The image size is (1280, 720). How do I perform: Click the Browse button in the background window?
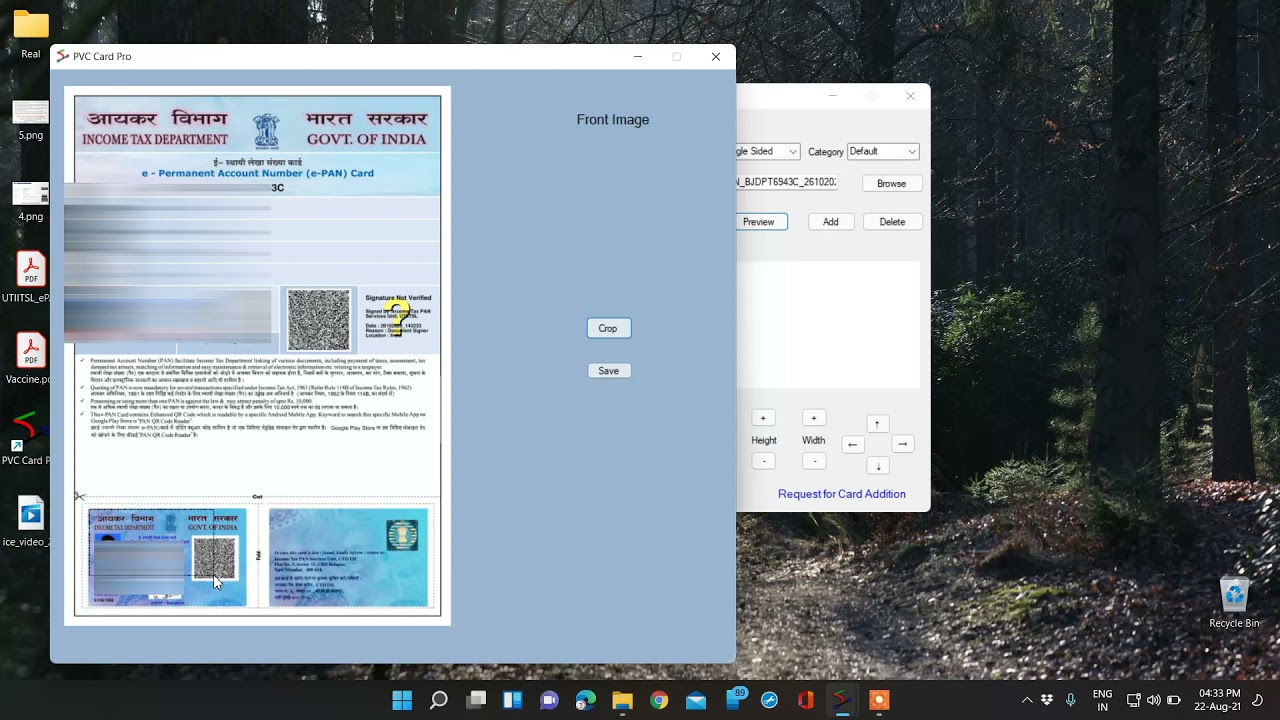(891, 184)
